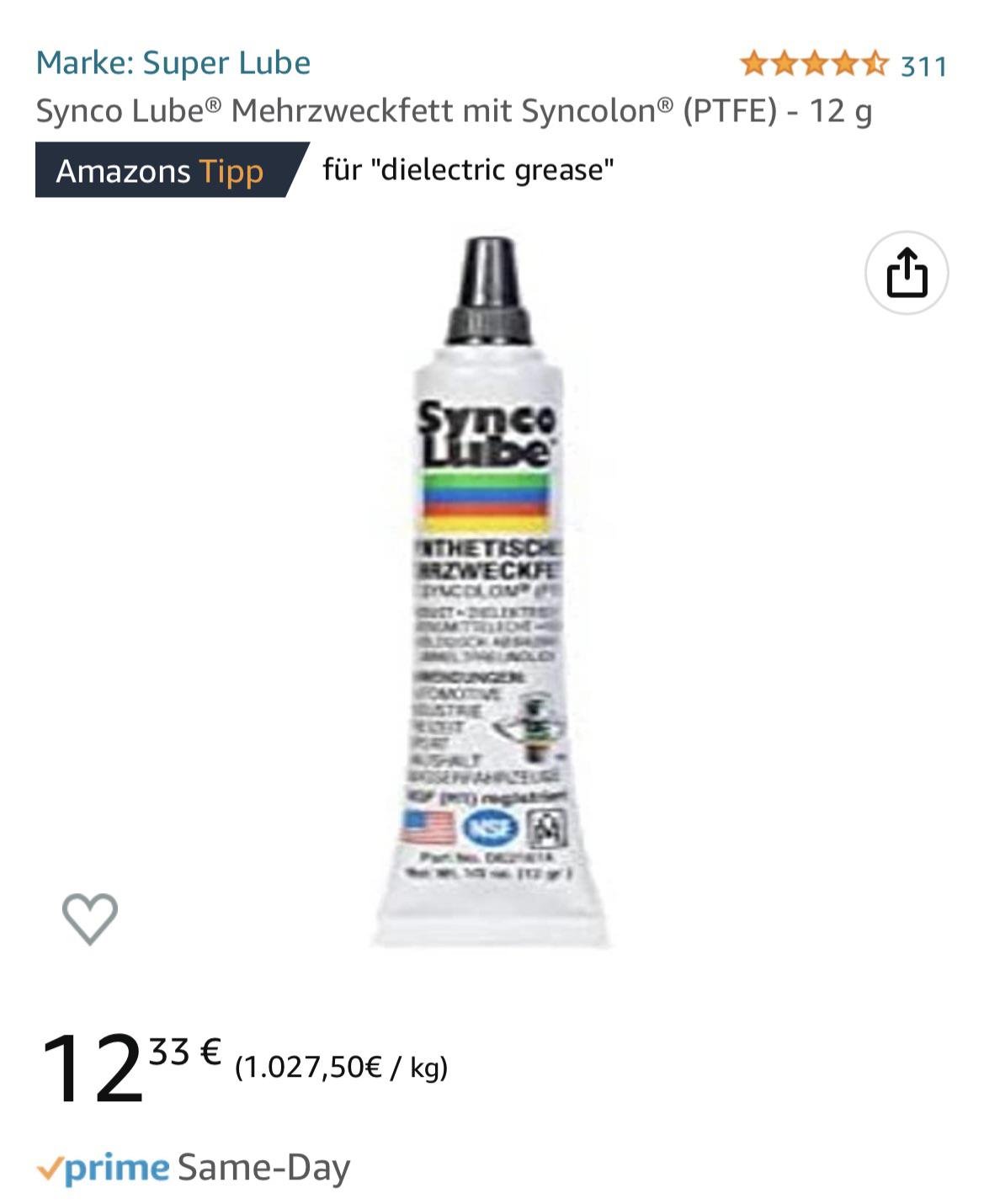The width and height of the screenshot is (984, 1204).
Task: Open the star rating breakdown
Action: (814, 63)
